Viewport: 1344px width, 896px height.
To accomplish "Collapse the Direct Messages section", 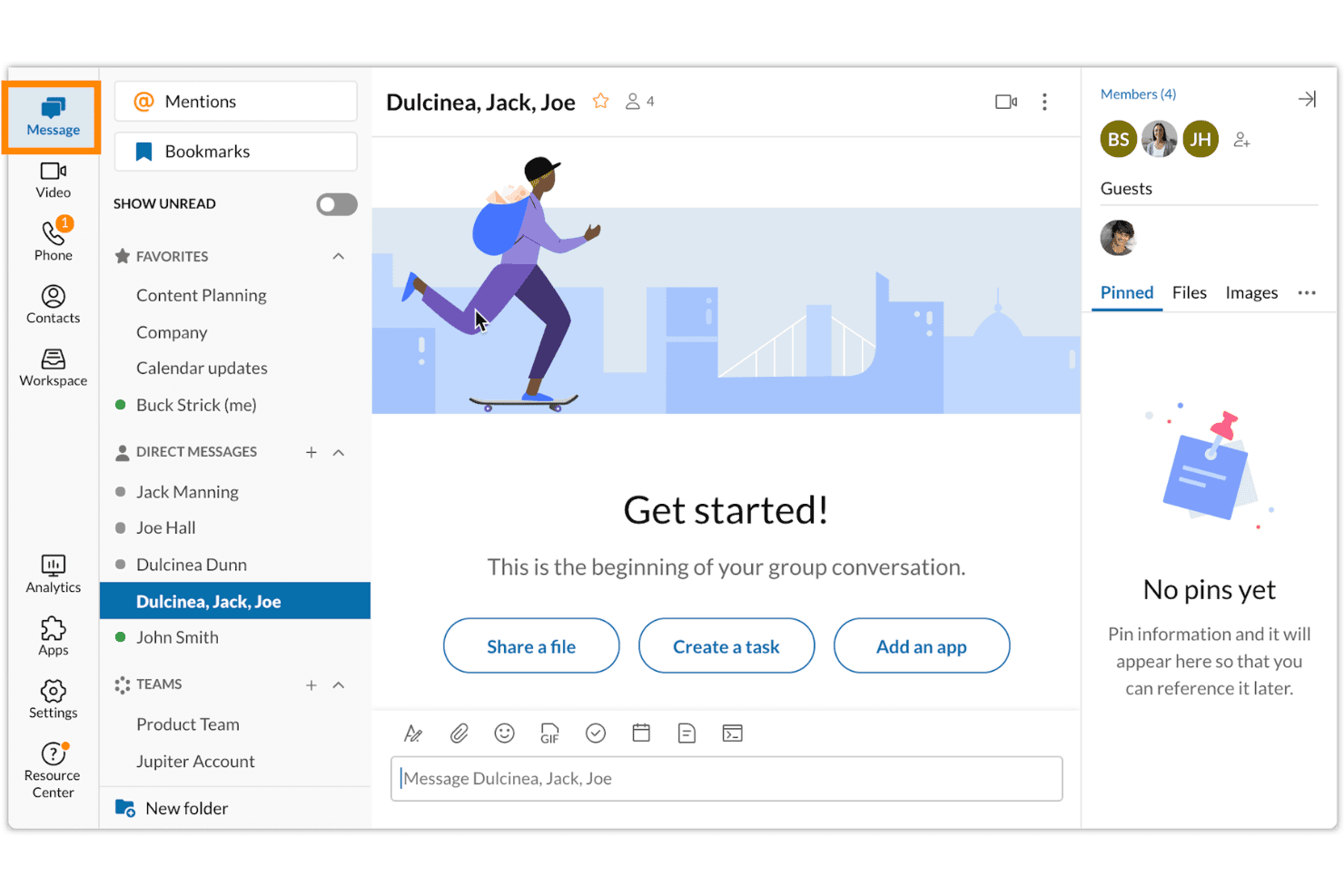I will click(339, 452).
